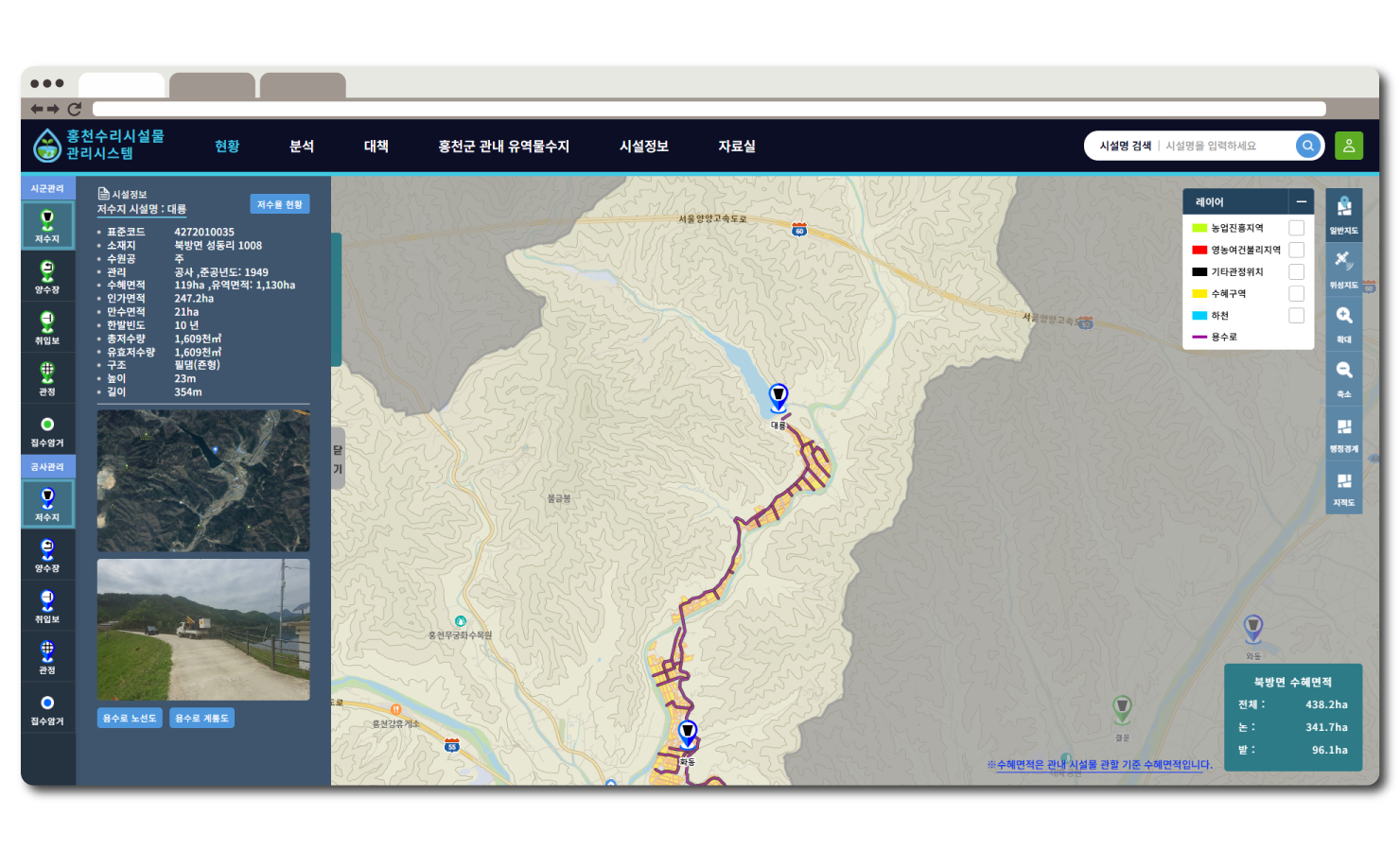Viewport: 1400px width, 851px height.
Task: Select 양수장 icon under 시군관리 section
Action: click(x=47, y=276)
